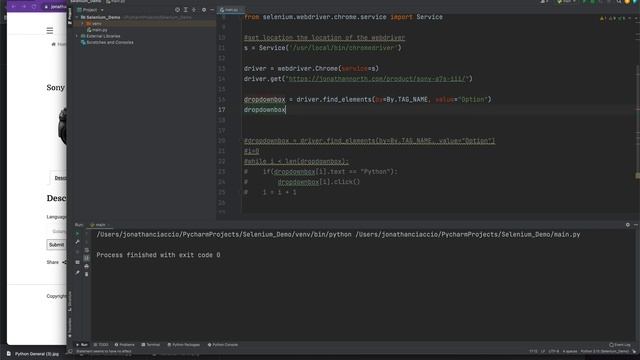Hide the Project panel with minus icon
The width and height of the screenshot is (640, 360).
tap(212, 10)
